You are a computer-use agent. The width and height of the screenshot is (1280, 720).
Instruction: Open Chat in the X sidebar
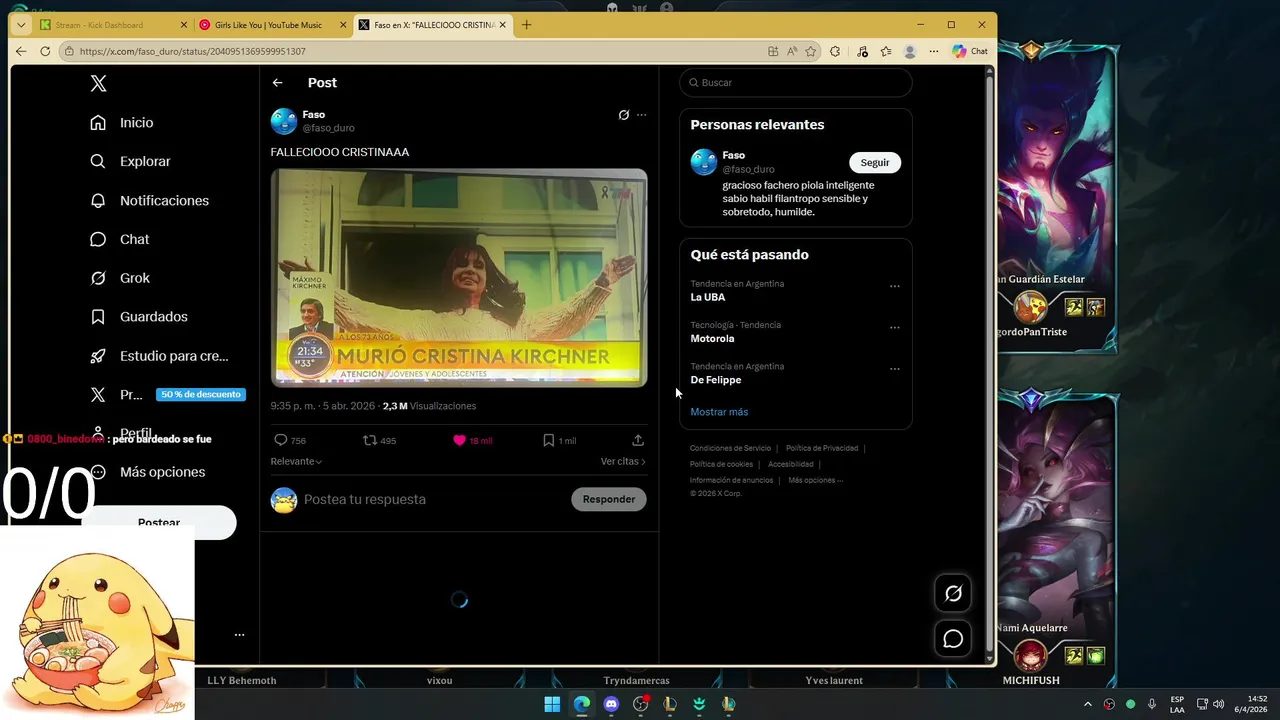(119, 239)
